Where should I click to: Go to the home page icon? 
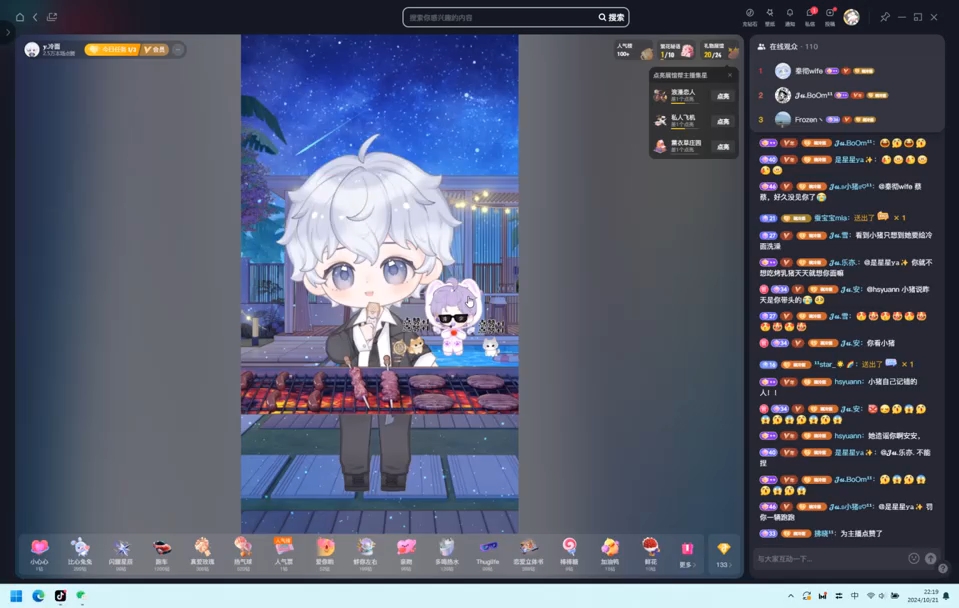pyautogui.click(x=20, y=17)
